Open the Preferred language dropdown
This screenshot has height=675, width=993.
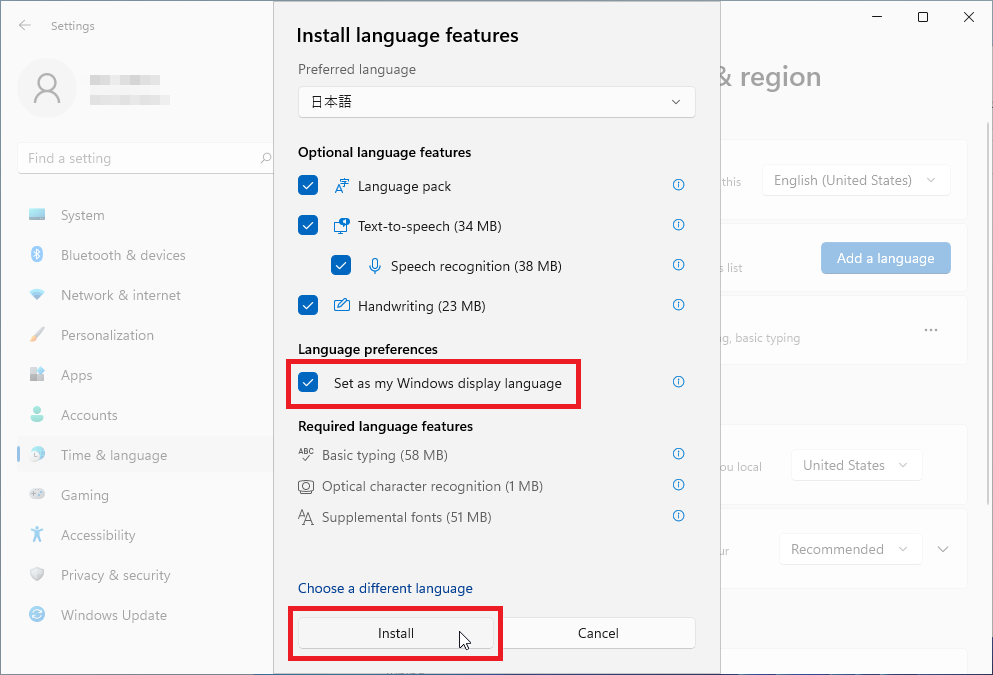[496, 102]
